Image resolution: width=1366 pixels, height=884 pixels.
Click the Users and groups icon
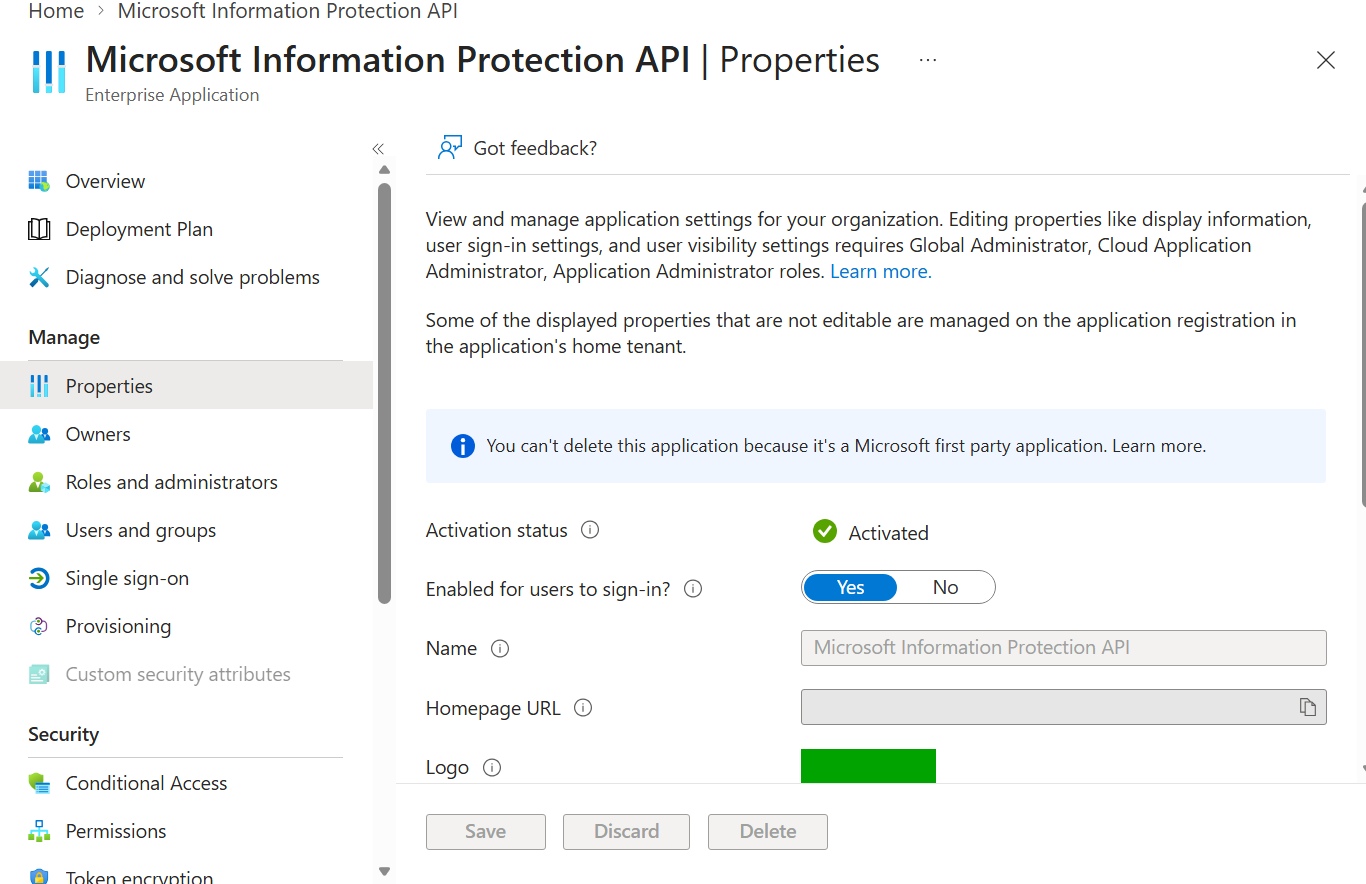39,530
